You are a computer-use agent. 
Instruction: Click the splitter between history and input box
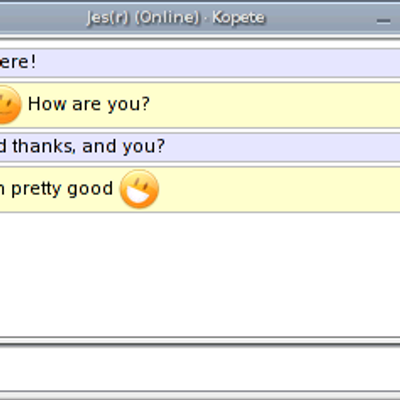click(200, 342)
